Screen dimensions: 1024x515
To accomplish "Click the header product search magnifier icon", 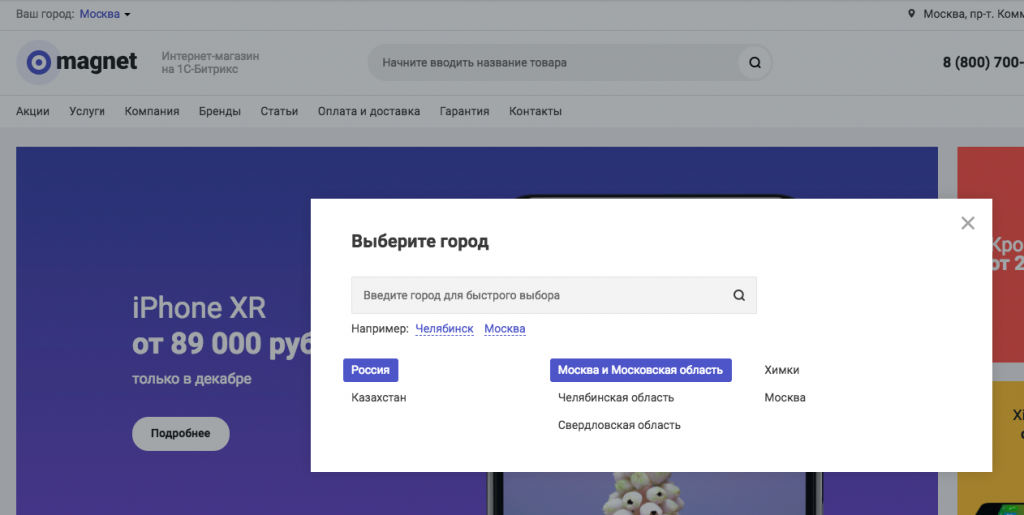I will pyautogui.click(x=754, y=63).
